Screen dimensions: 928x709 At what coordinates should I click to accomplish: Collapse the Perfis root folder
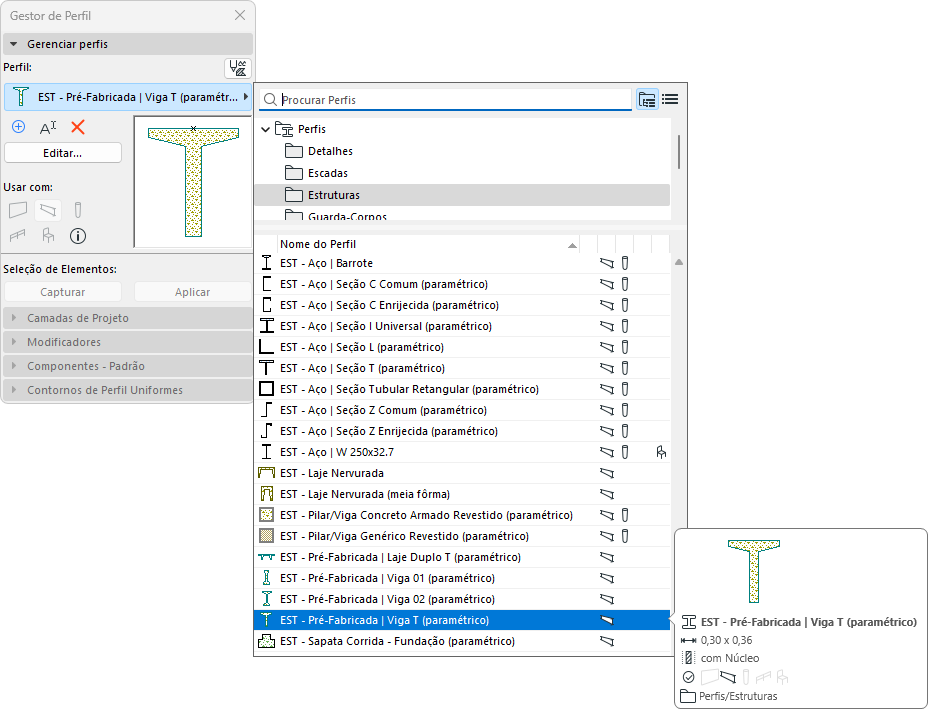(x=265, y=129)
